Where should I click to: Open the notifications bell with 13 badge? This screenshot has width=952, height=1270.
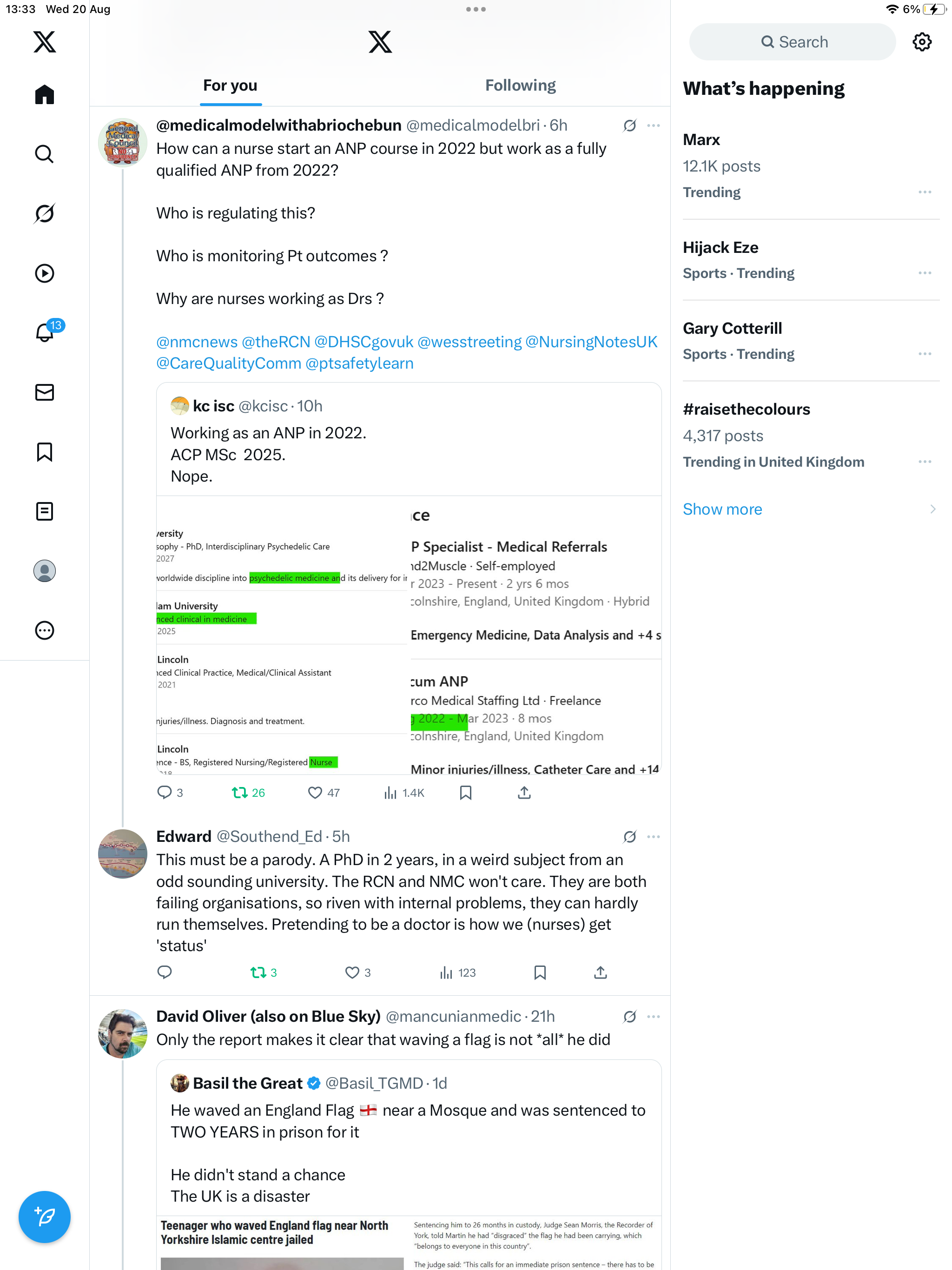point(44,332)
